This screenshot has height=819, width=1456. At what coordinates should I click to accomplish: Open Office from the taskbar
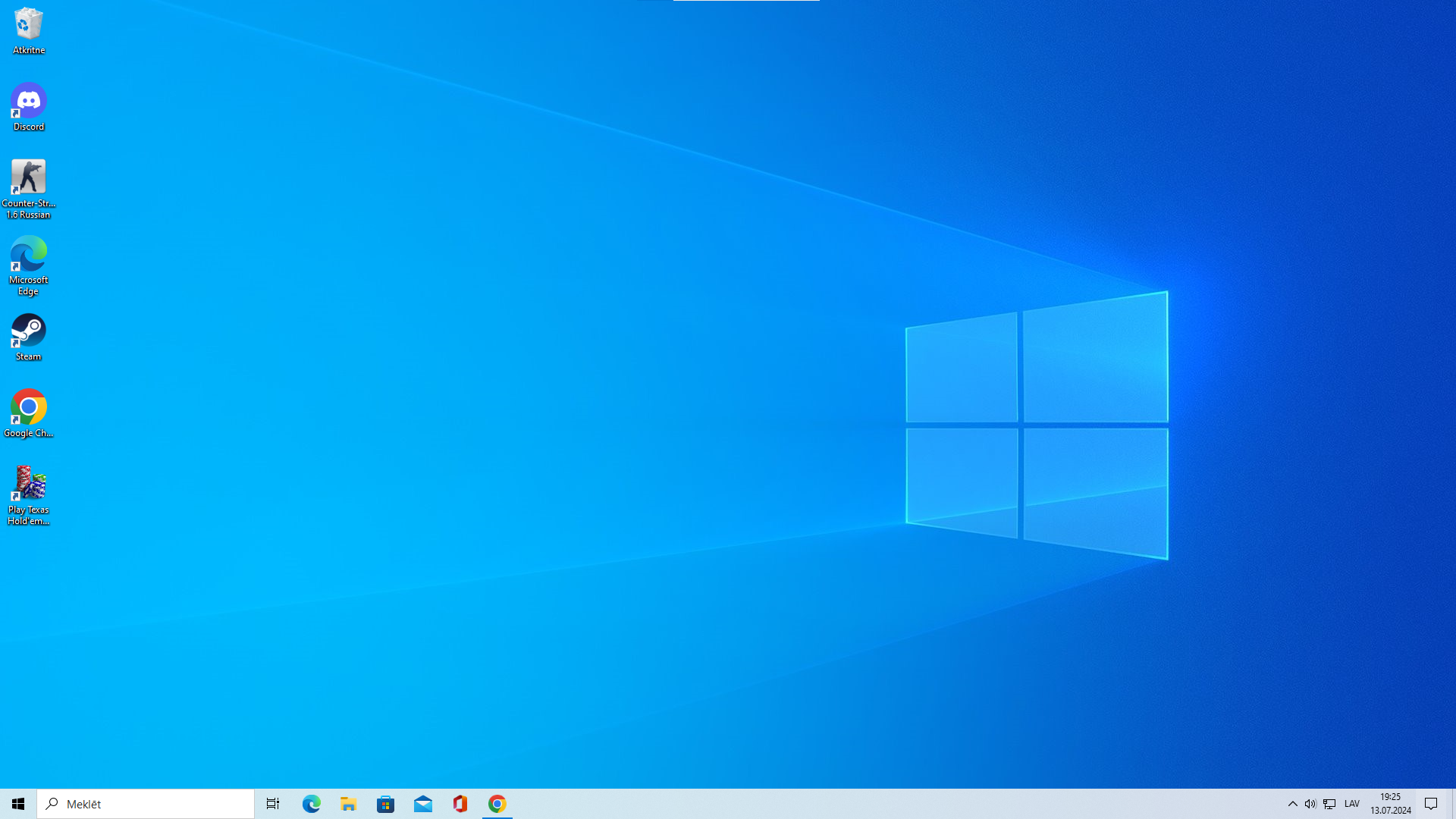460,804
